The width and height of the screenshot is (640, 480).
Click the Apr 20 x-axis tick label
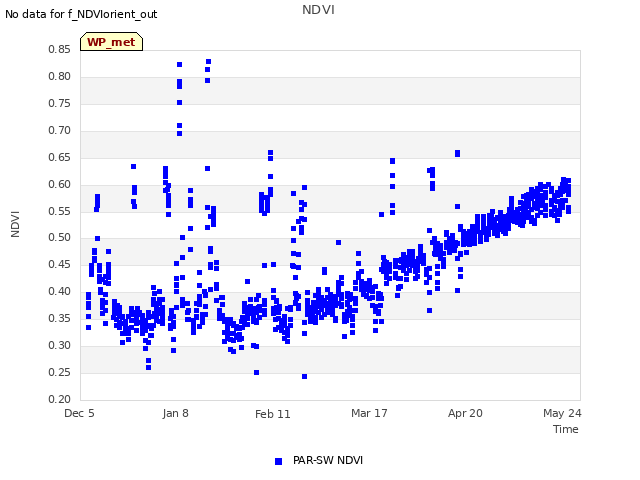pyautogui.click(x=465, y=413)
